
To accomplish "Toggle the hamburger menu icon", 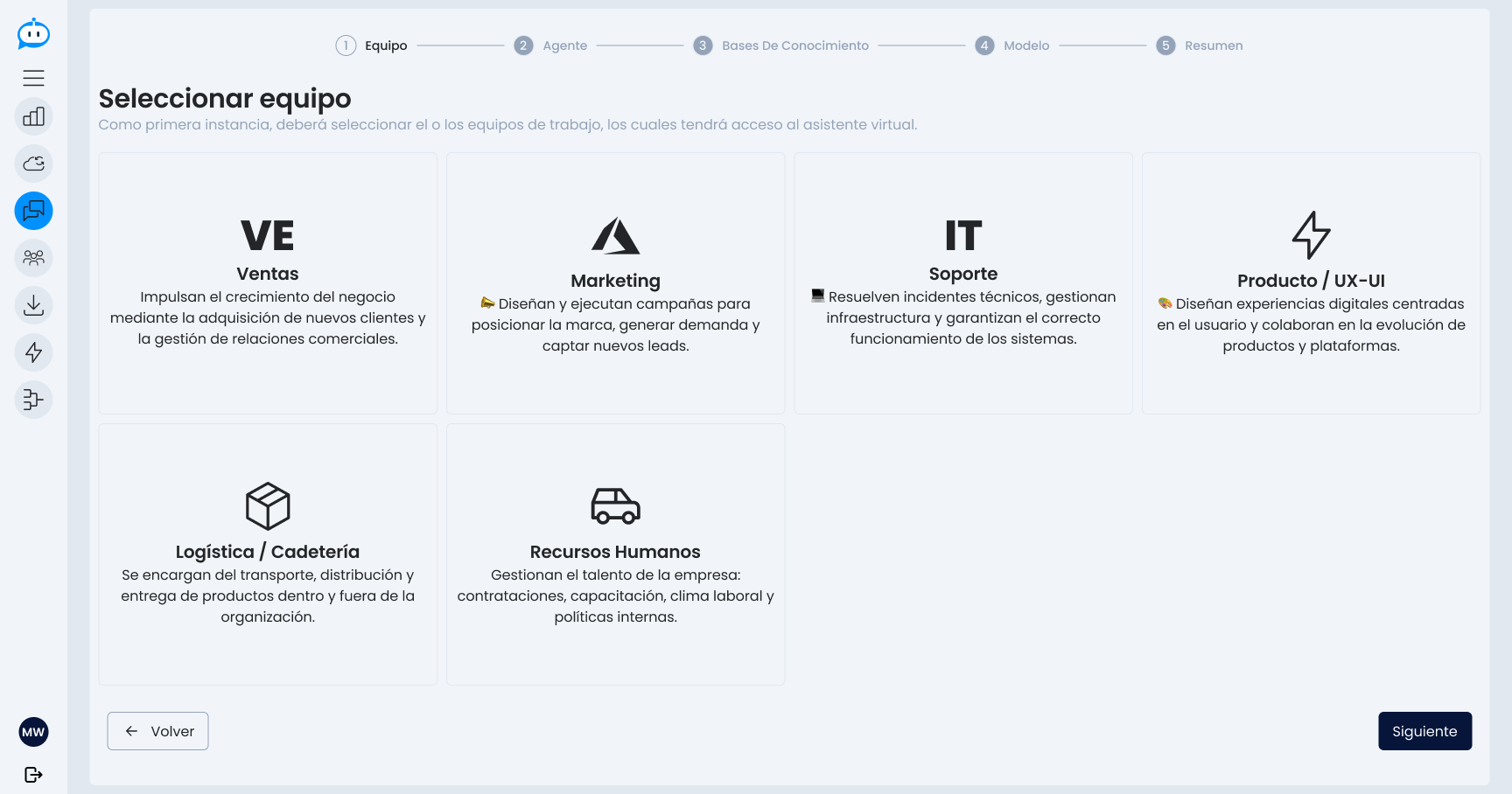I will [x=33, y=79].
